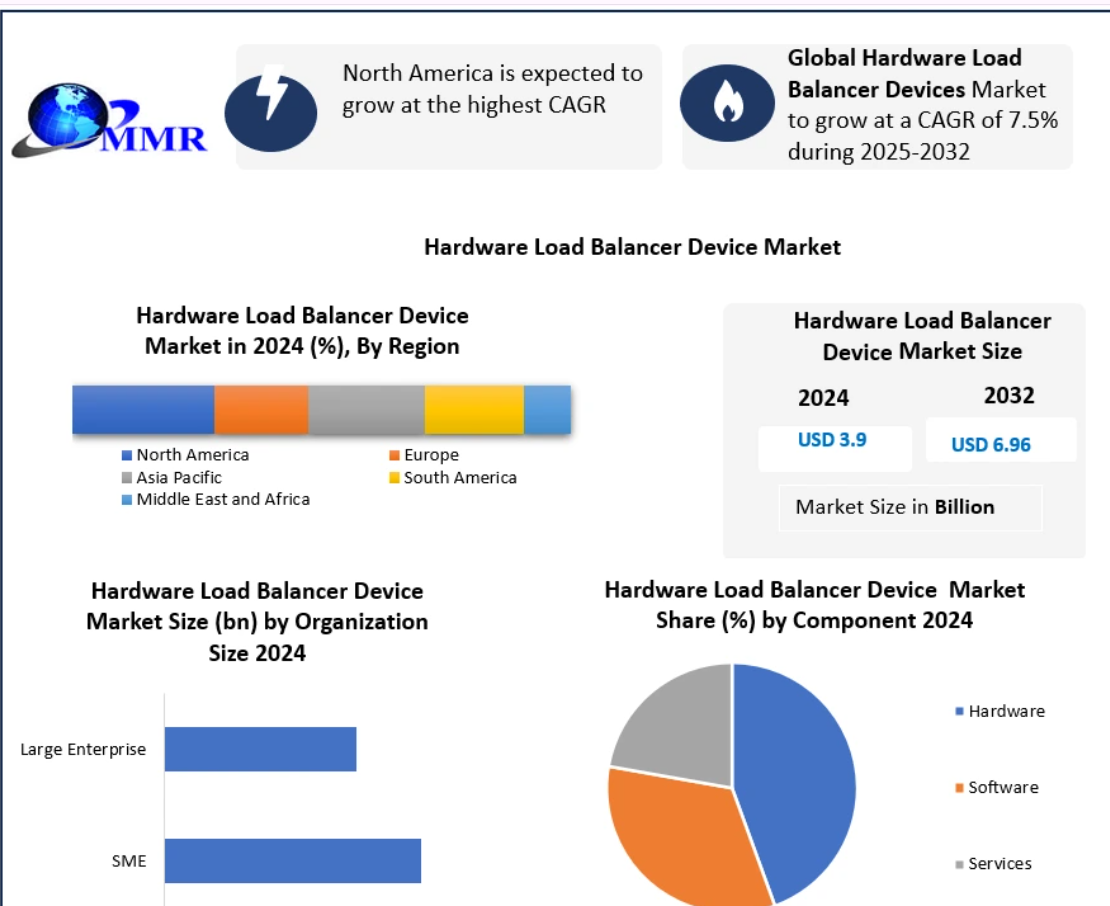The width and height of the screenshot is (1110, 906).
Task: Click the lightning bolt circle icon
Action: pyautogui.click(x=270, y=106)
